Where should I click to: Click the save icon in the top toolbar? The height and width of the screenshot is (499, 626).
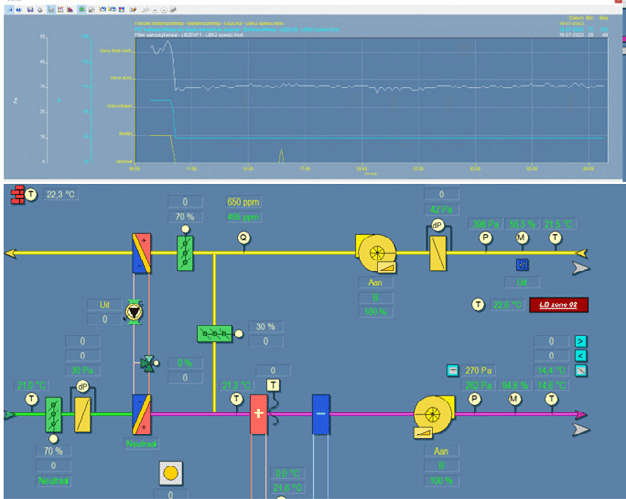[31, 8]
